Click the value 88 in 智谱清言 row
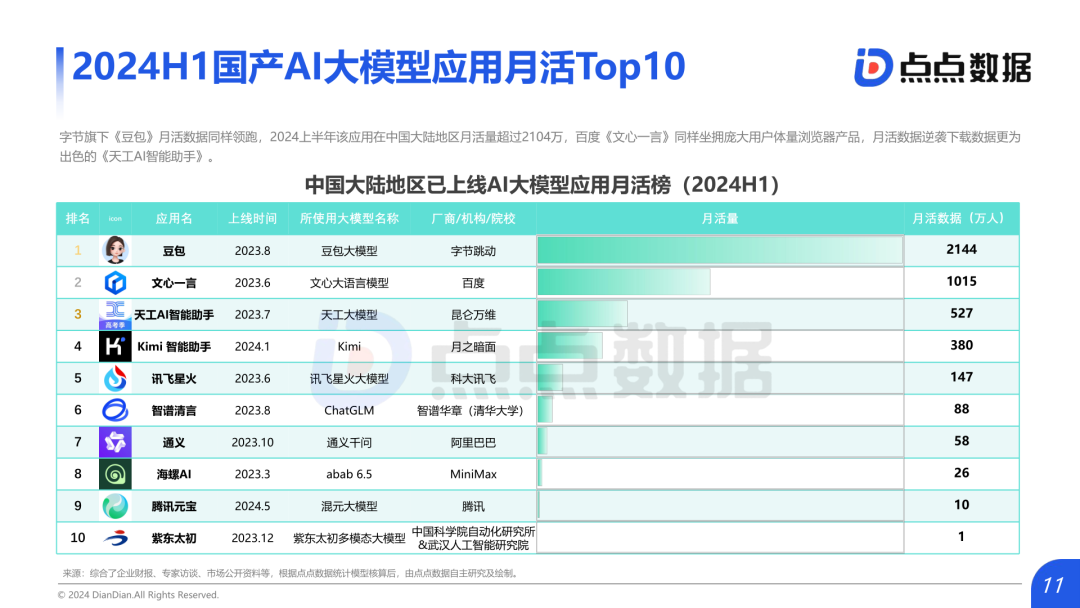Viewport: 1080px width, 608px height. coord(962,409)
